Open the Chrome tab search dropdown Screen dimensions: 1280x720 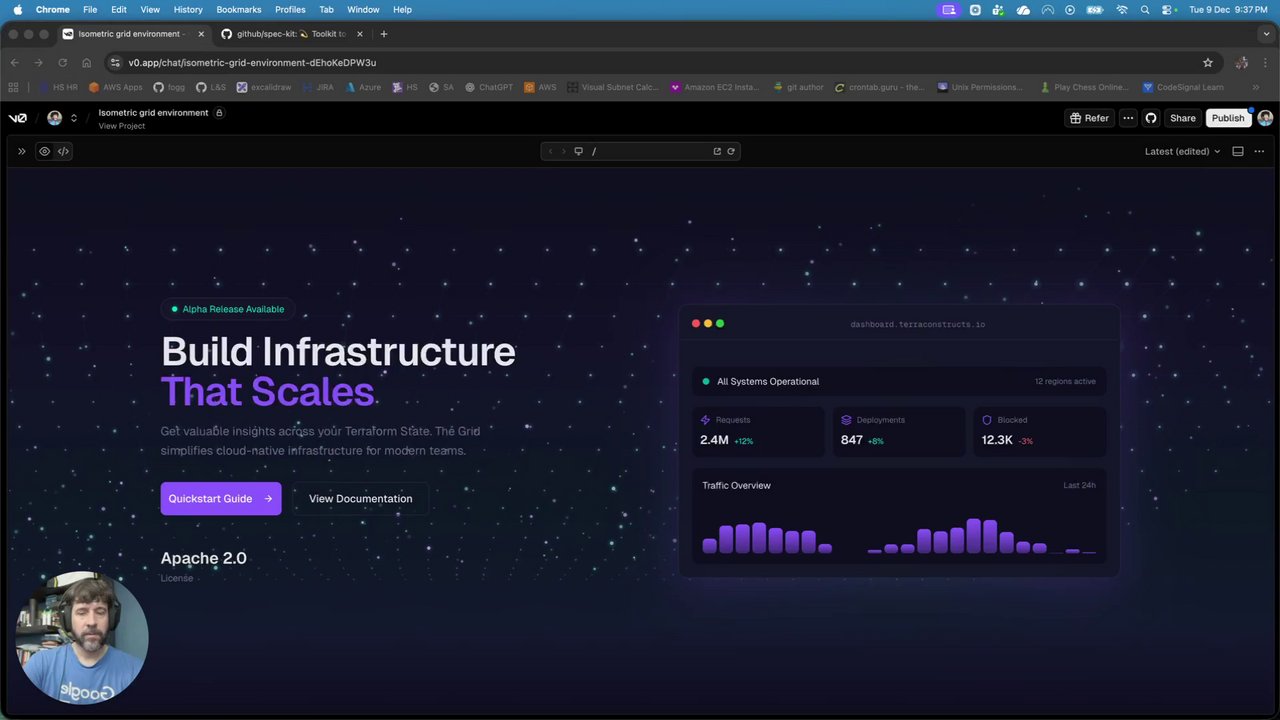(x=1266, y=34)
